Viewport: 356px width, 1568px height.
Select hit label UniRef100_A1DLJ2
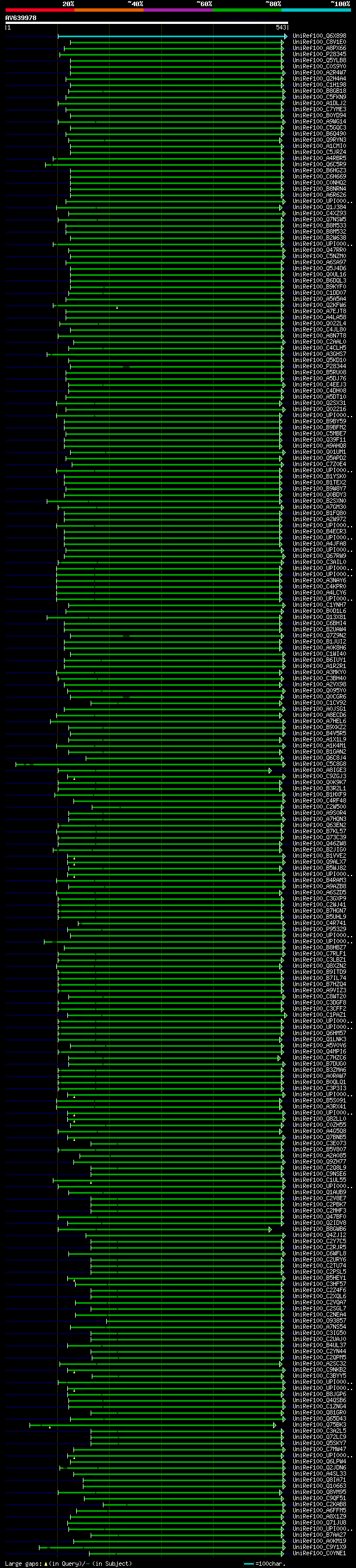pyautogui.click(x=319, y=103)
